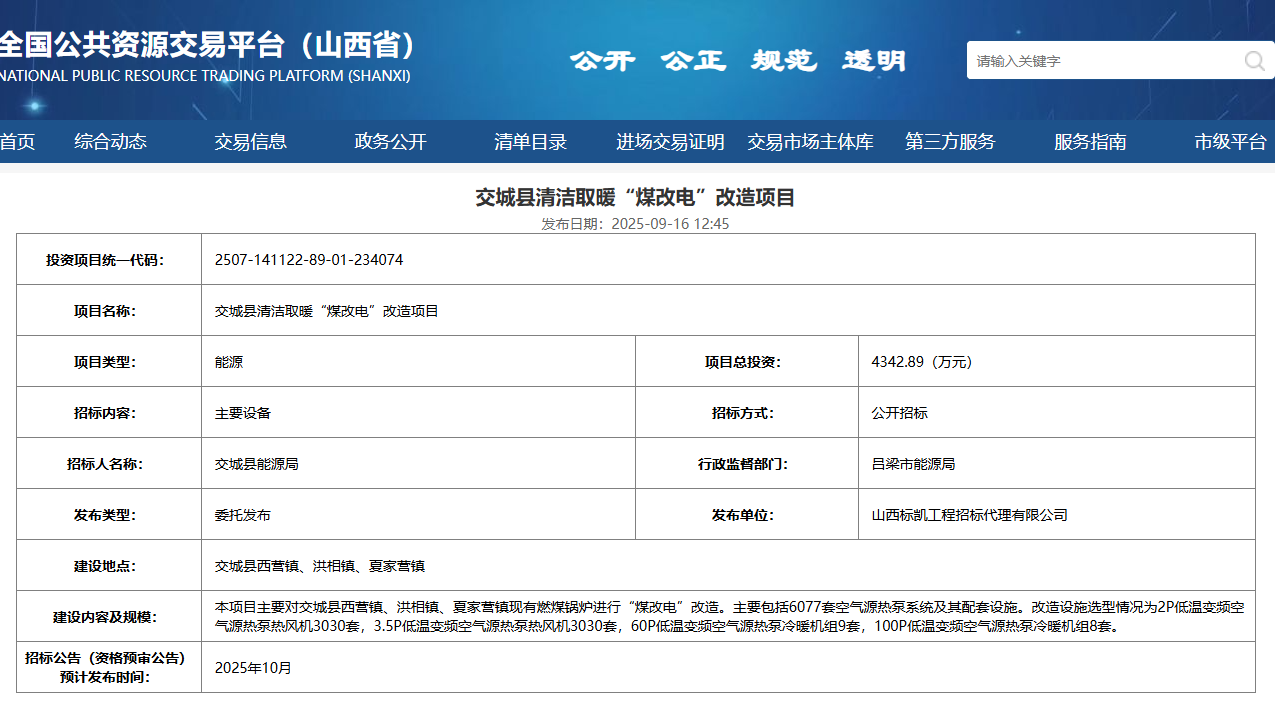
Task: Click the 建设地点 label cell
Action: point(109,566)
